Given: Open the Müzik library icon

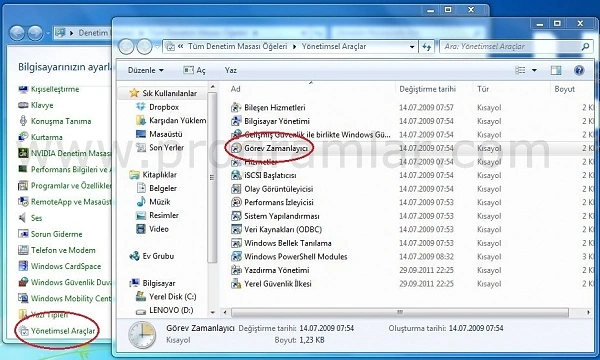Looking at the screenshot, I should (x=141, y=202).
